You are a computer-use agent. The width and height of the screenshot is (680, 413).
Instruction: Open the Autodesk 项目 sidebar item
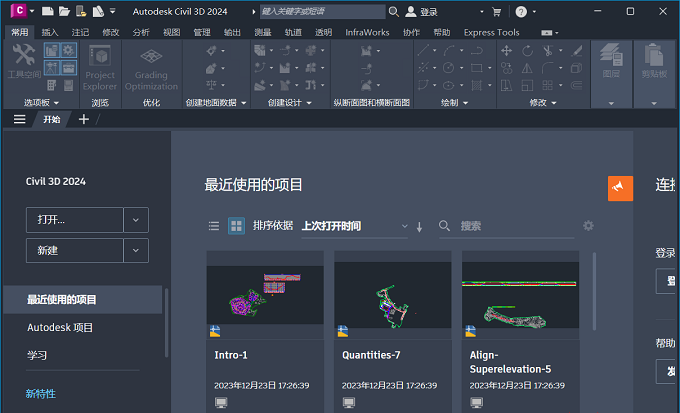pyautogui.click(x=60, y=328)
